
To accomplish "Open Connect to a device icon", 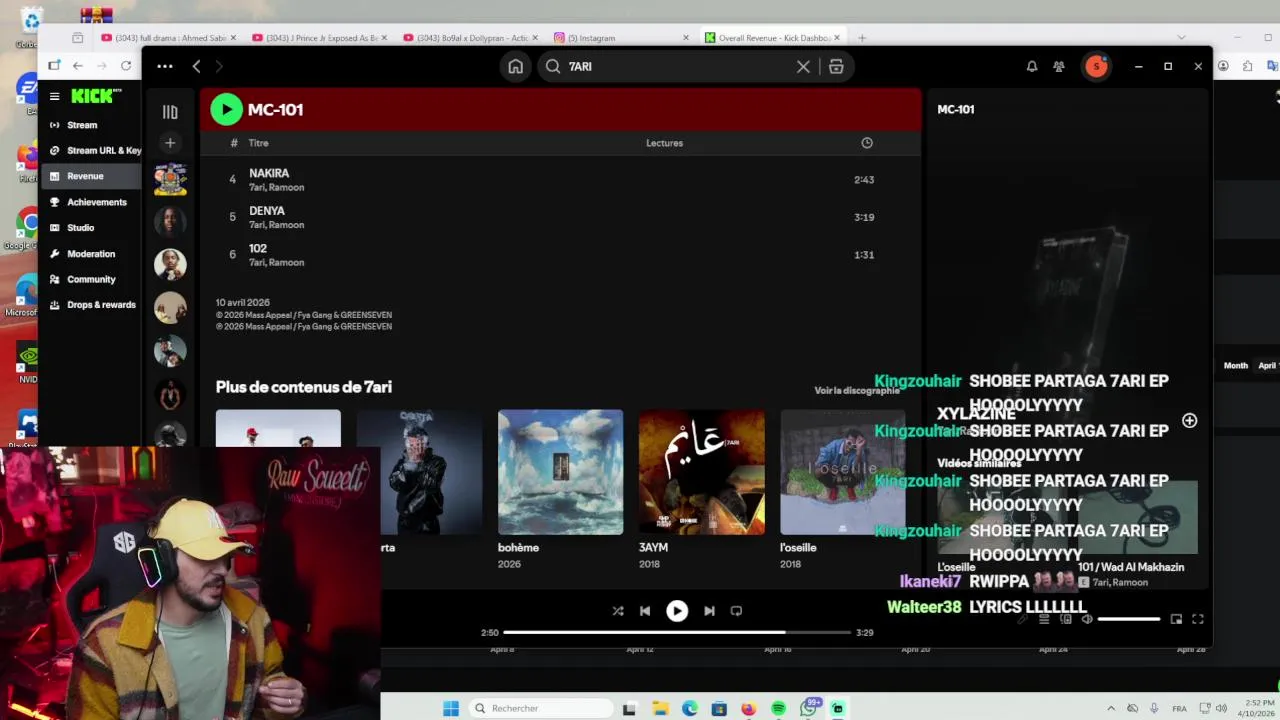I will [x=1066, y=619].
